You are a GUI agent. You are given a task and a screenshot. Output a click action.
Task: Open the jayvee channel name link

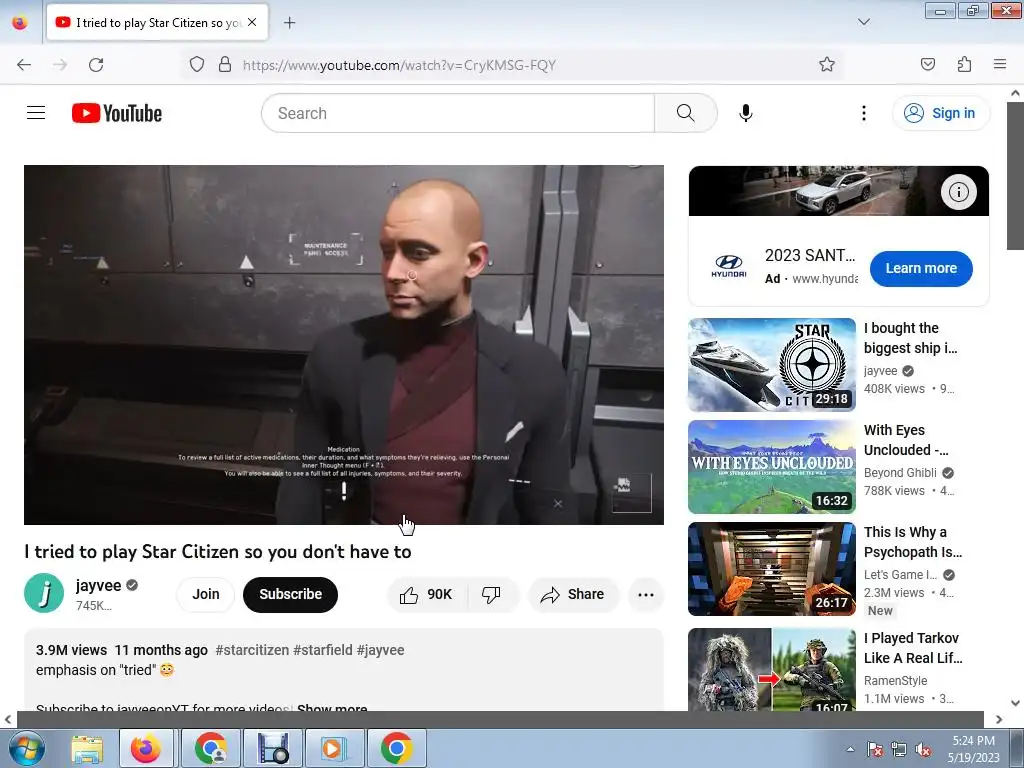pyautogui.click(x=98, y=585)
